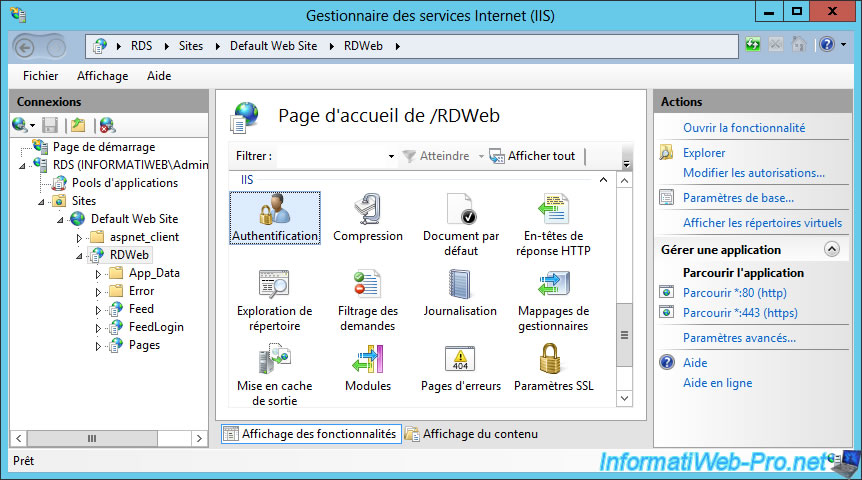Expand the App_Data tree folder
862x480 pixels.
pyautogui.click(x=98, y=274)
